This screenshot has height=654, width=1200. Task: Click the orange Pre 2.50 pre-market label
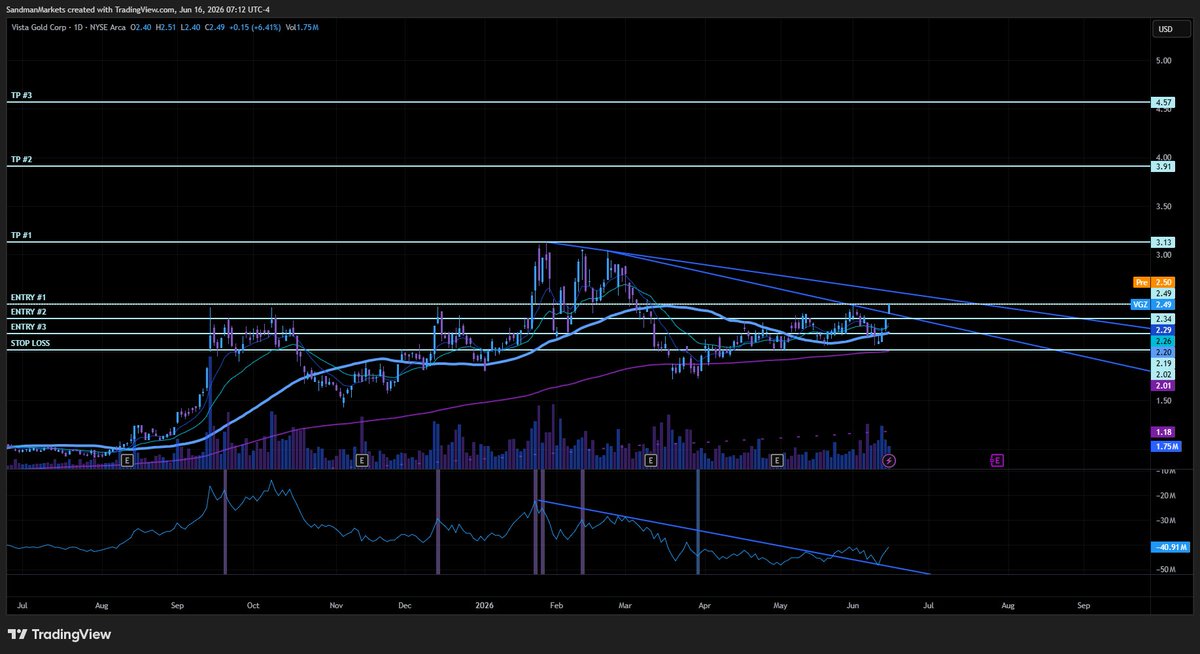coord(1154,282)
